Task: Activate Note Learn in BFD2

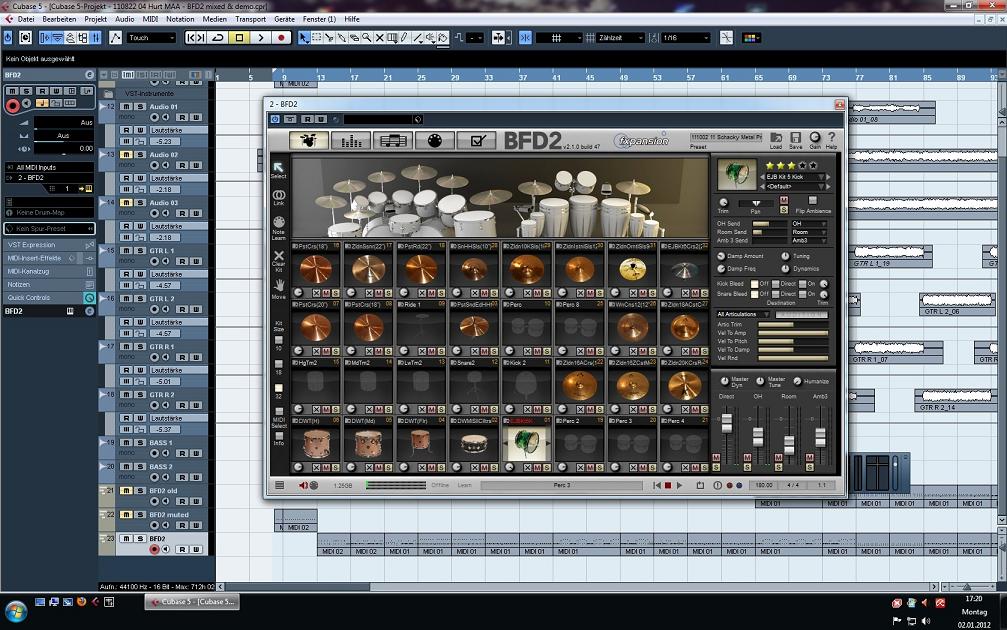Action: pyautogui.click(x=279, y=222)
